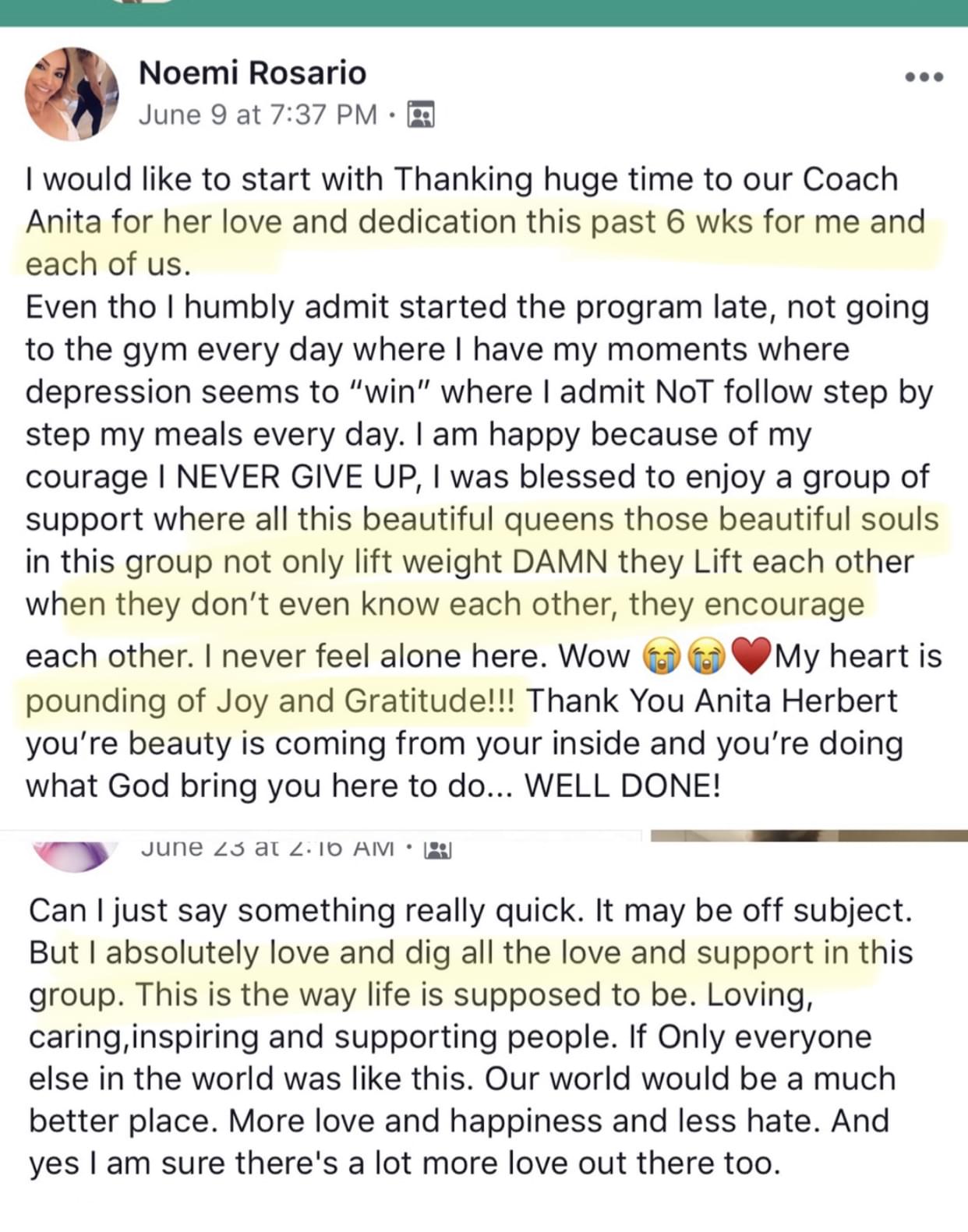Screen dimensions: 968x1232
Task: Click the line starting 'I would like to start'
Action: 461,179
